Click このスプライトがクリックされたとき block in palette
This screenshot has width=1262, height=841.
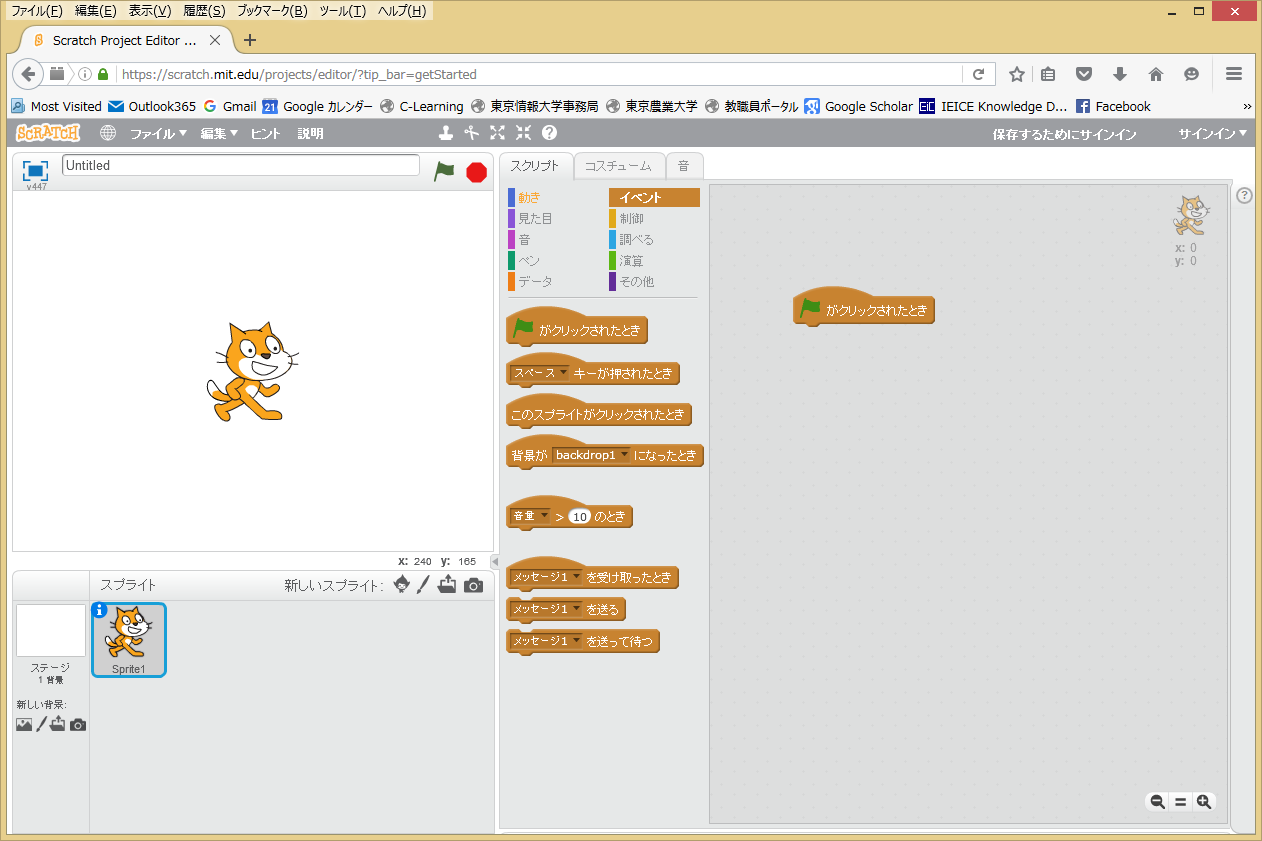pos(599,414)
